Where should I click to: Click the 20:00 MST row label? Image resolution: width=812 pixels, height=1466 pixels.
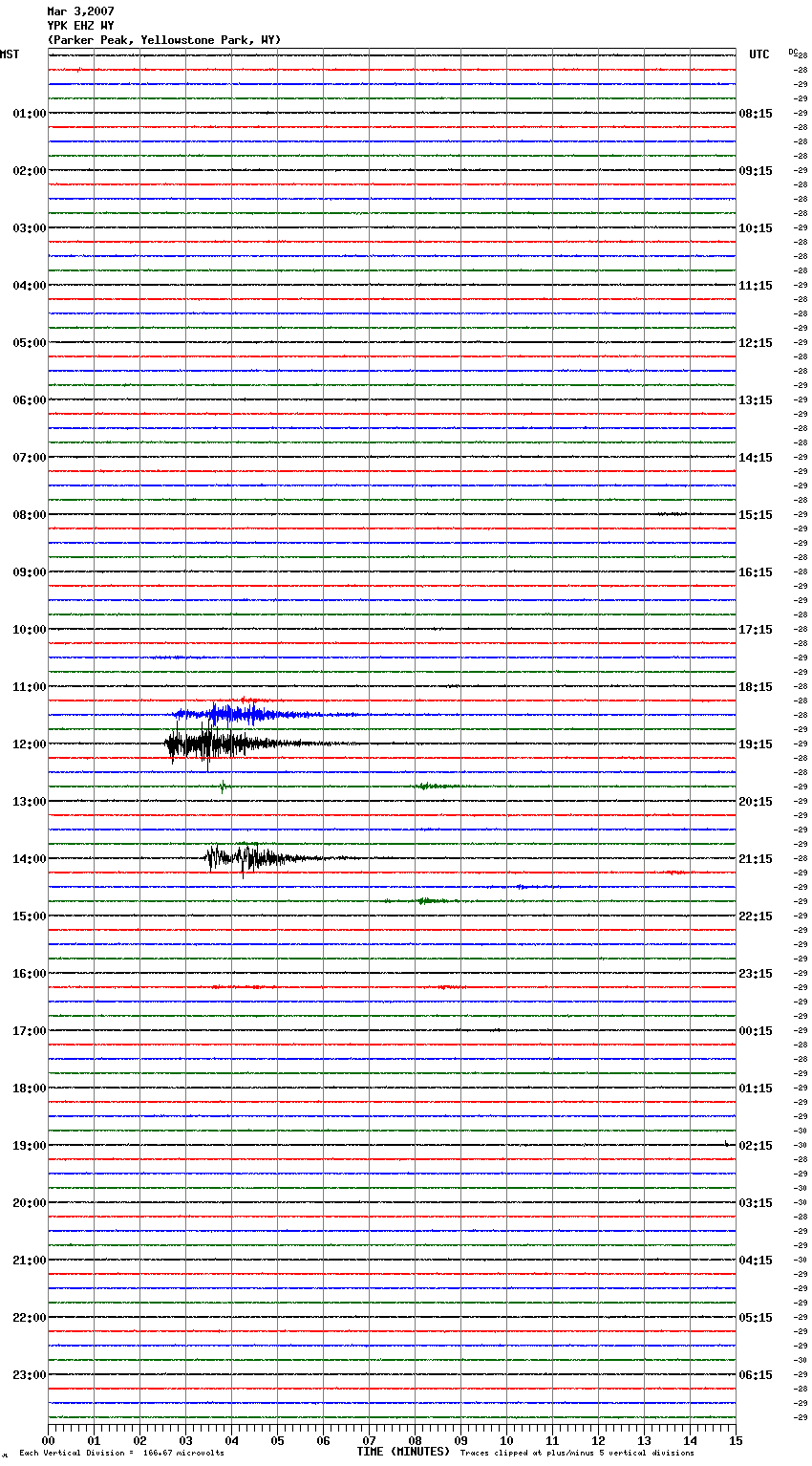pos(29,1203)
